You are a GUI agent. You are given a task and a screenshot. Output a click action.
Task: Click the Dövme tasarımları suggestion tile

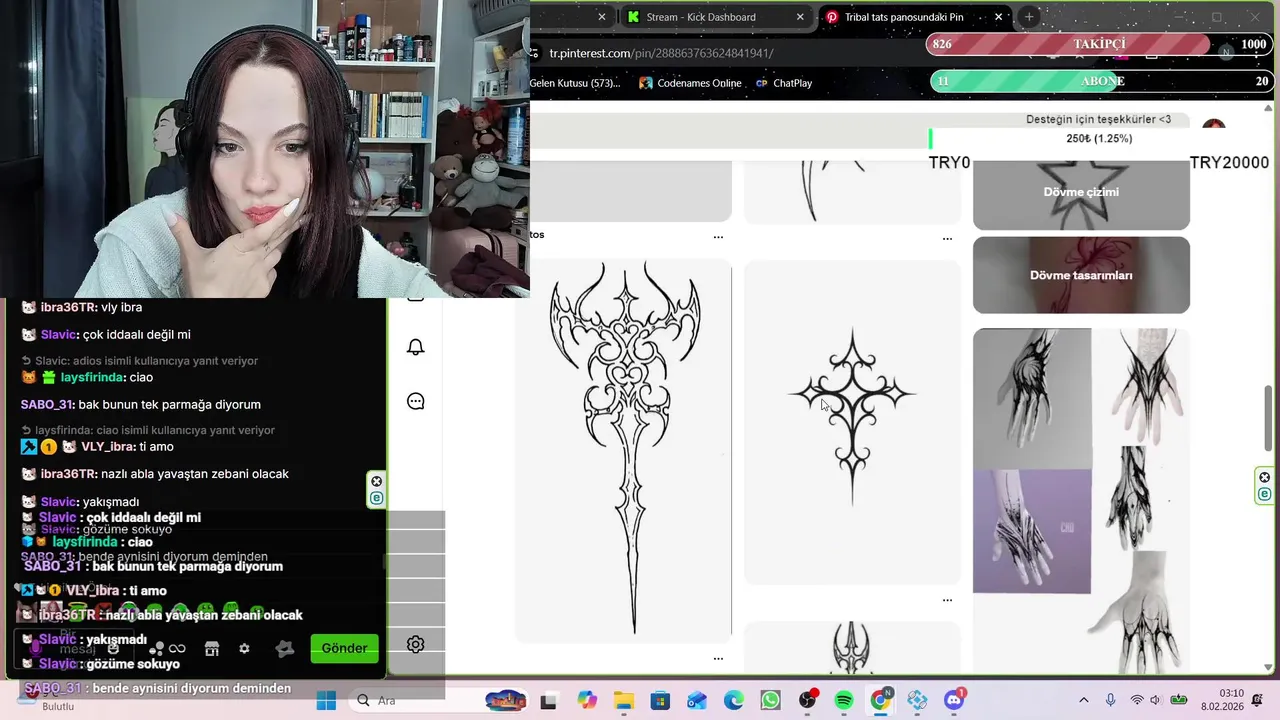pos(1081,275)
